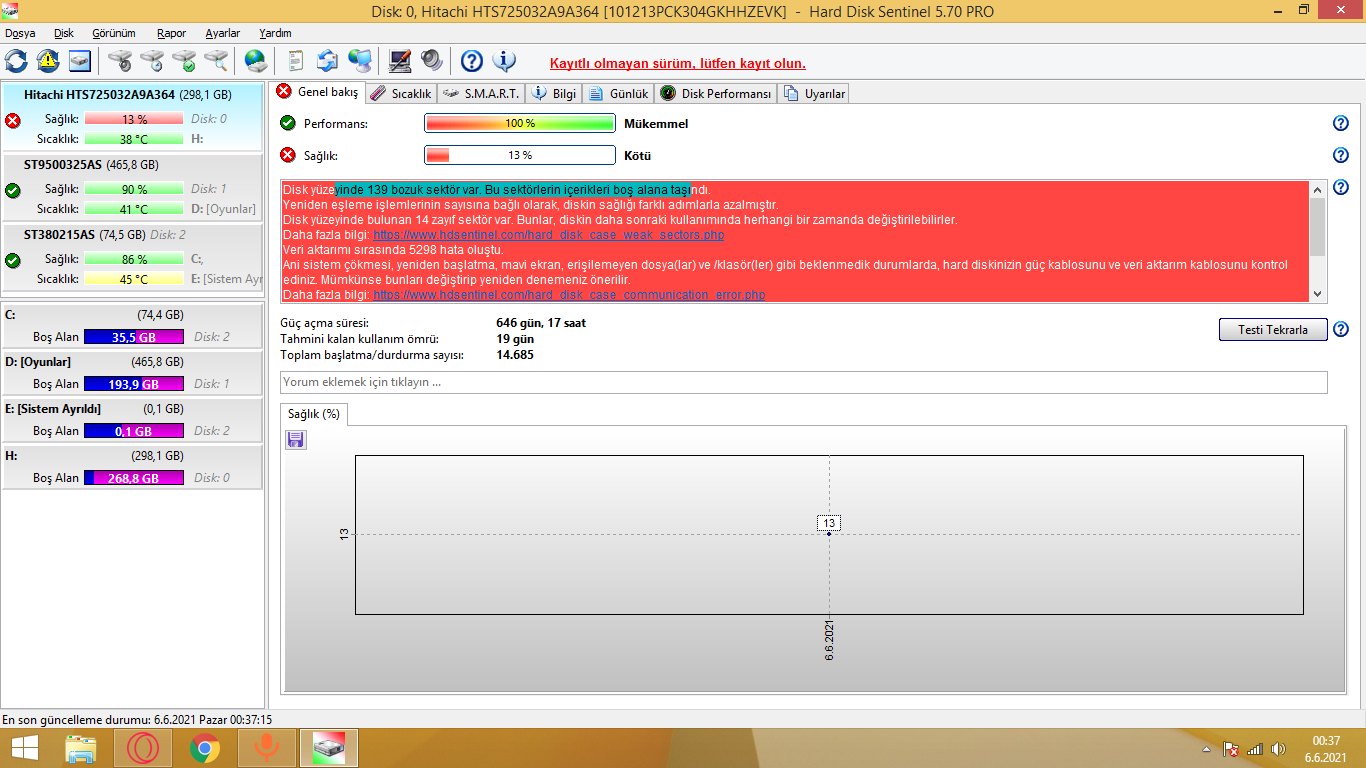Screen dimensions: 1366x768
Task: Switch to the S.M.A.R.T. tab
Action: tap(480, 94)
